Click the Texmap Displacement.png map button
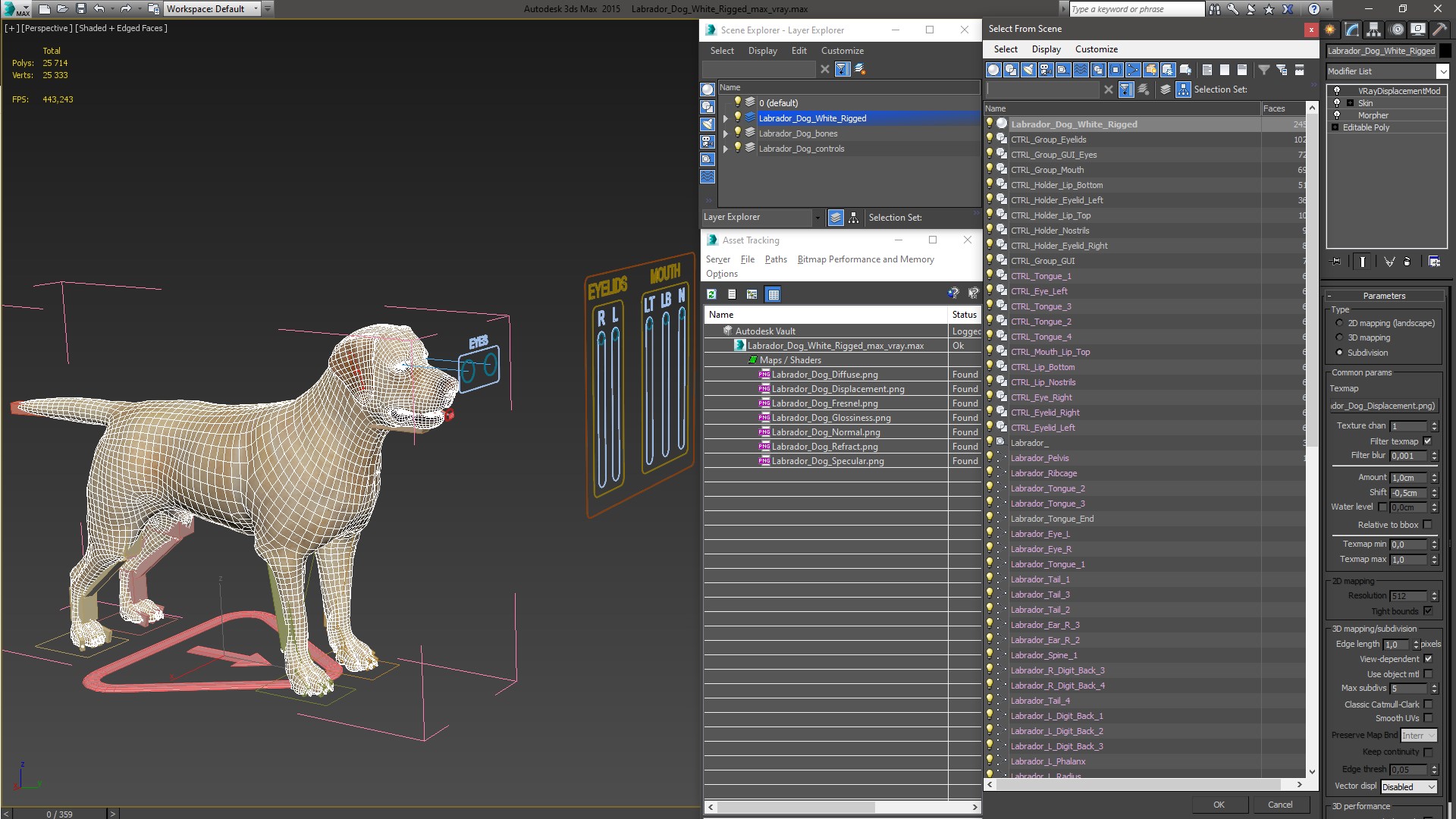This screenshot has height=819, width=1456. coord(1384,406)
